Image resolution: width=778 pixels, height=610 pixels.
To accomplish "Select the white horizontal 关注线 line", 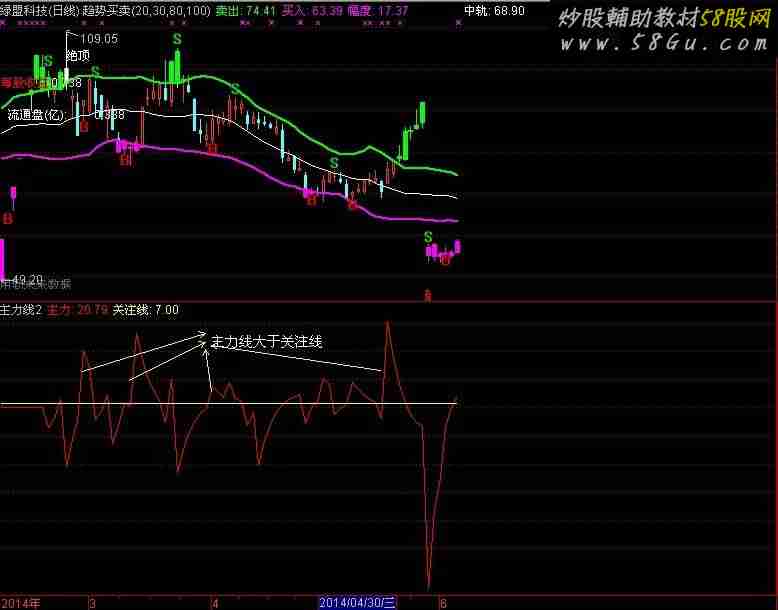I will pyautogui.click(x=228, y=405).
